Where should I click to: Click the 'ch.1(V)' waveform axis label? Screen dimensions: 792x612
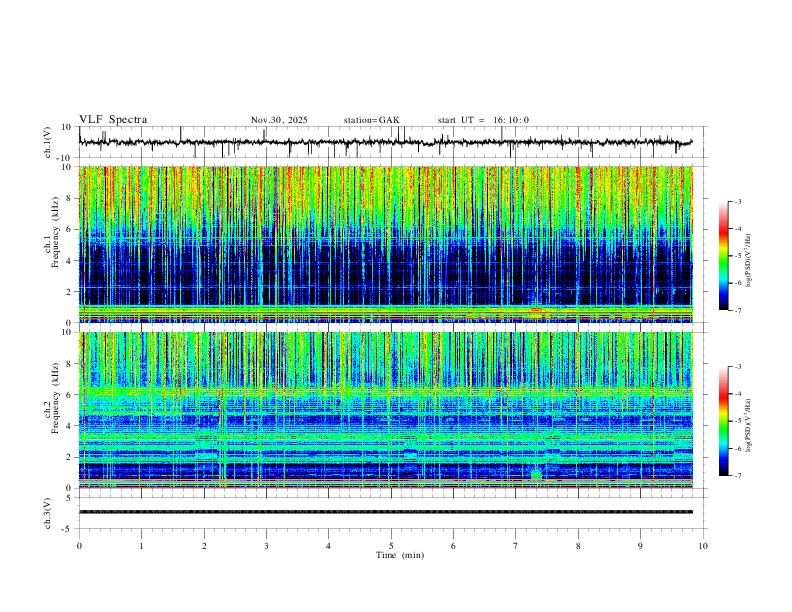(48, 142)
